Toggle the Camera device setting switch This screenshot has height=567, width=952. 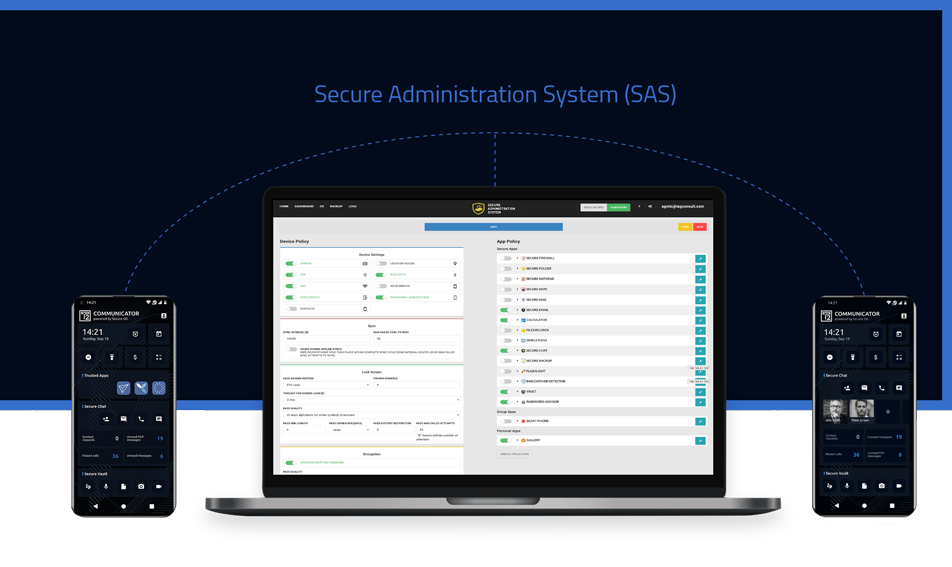pyautogui.click(x=290, y=263)
